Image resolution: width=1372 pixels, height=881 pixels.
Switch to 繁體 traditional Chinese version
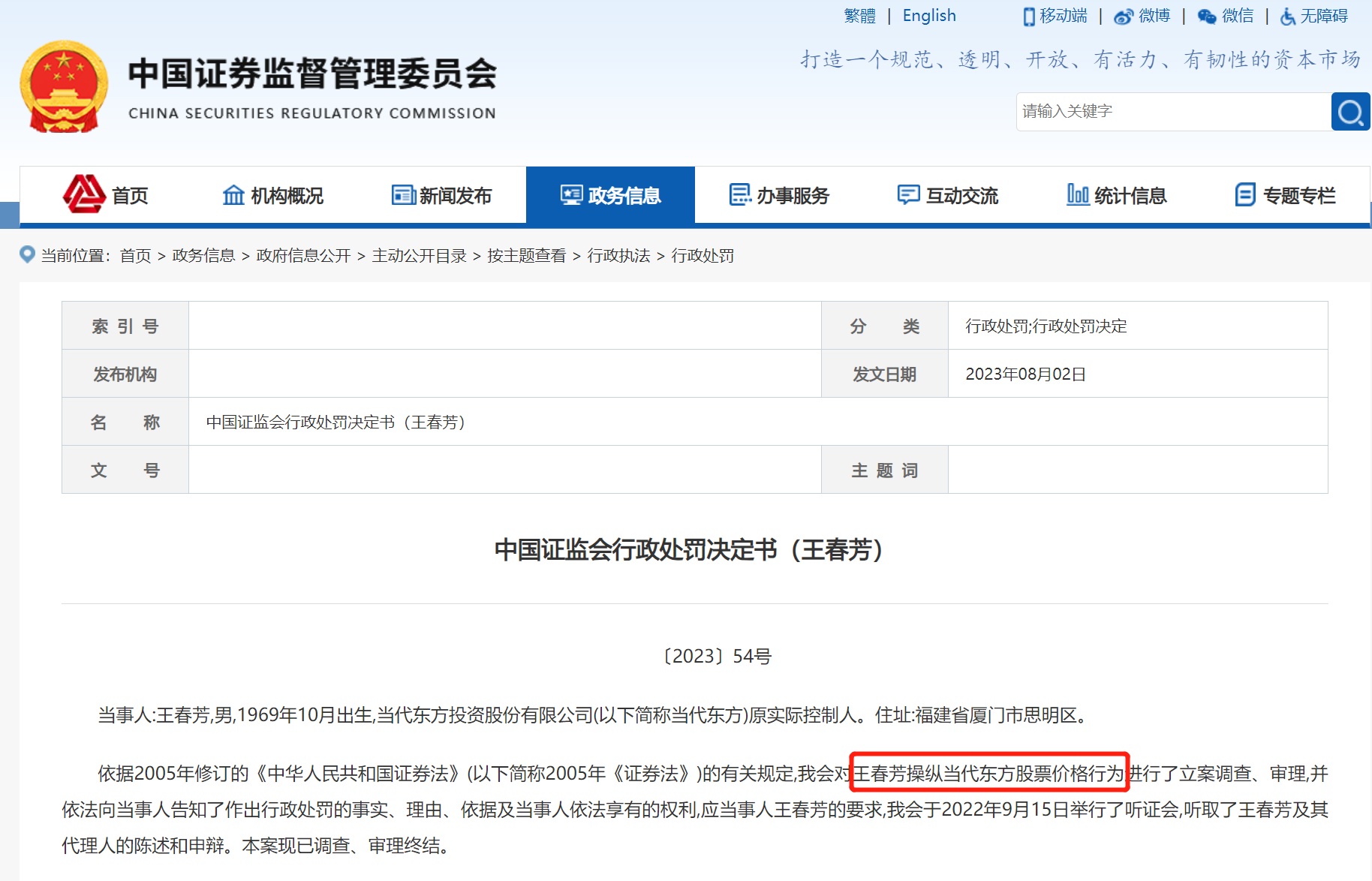tap(859, 16)
